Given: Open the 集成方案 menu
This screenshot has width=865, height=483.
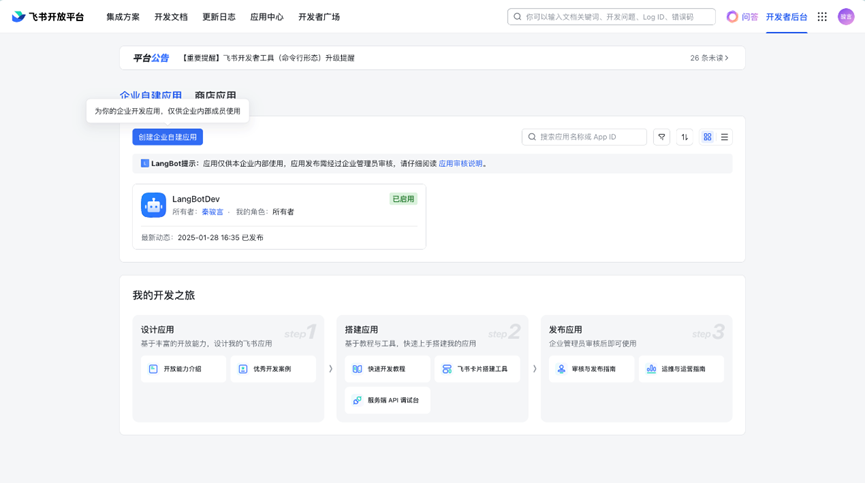Looking at the screenshot, I should pyautogui.click(x=122, y=17).
